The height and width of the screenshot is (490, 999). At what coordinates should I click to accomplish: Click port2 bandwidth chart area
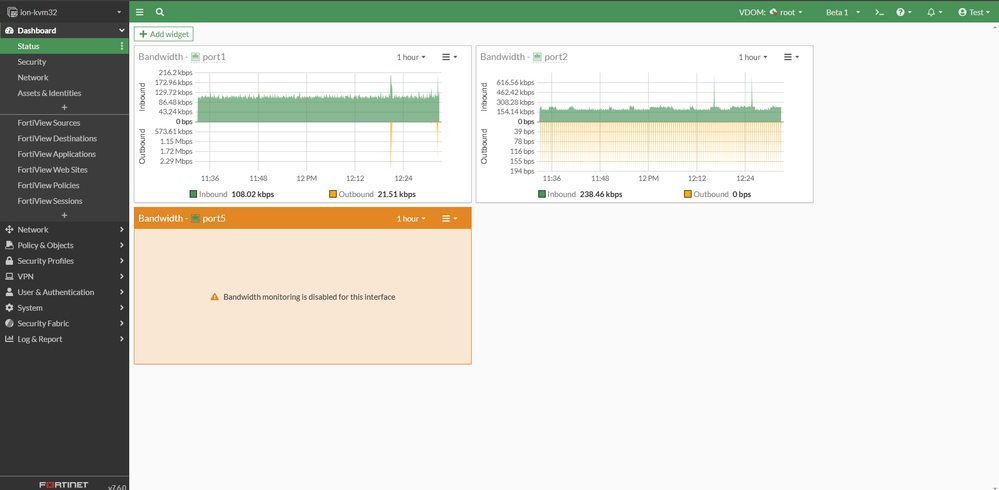click(x=660, y=122)
